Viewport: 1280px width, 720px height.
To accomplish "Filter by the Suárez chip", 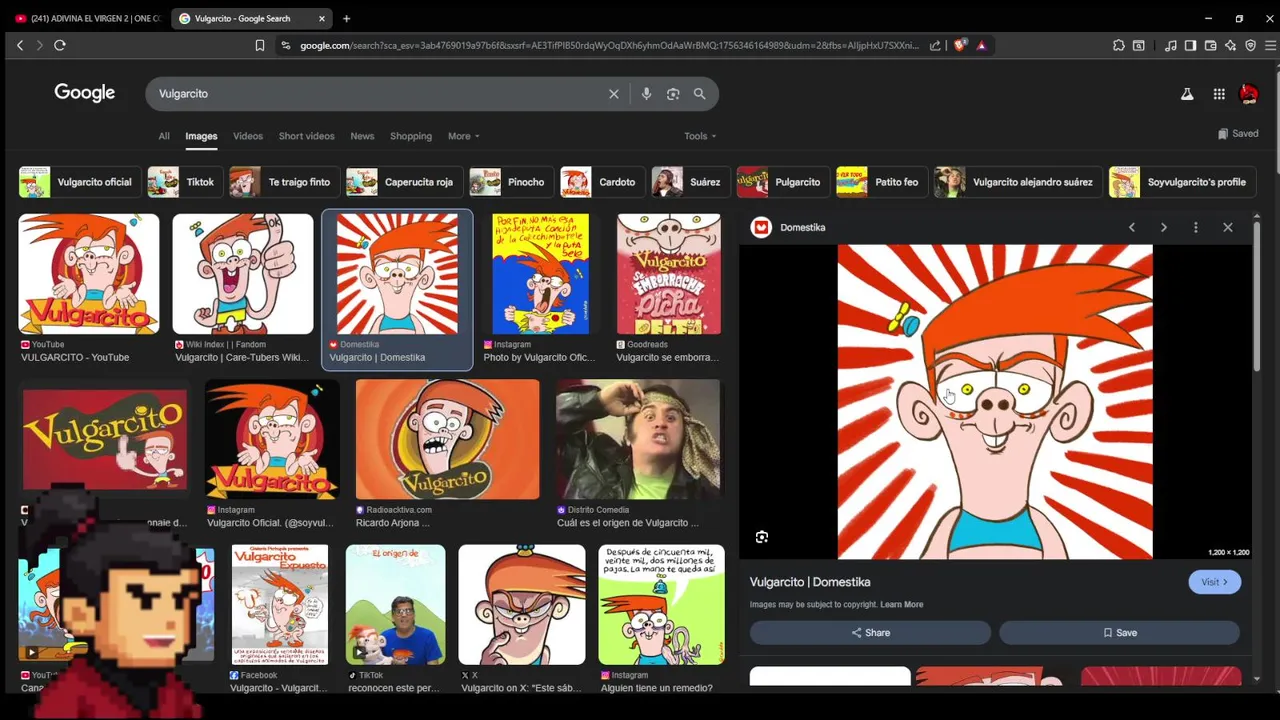I will 690,182.
